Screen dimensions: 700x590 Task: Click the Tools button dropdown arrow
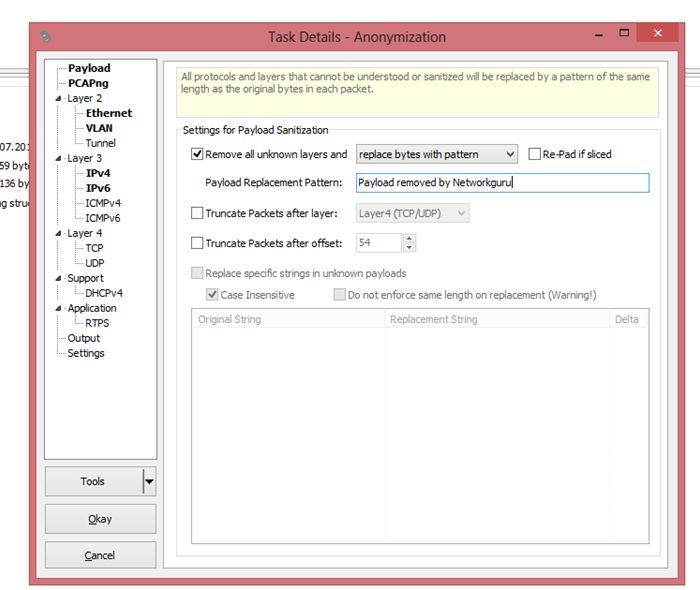point(149,481)
